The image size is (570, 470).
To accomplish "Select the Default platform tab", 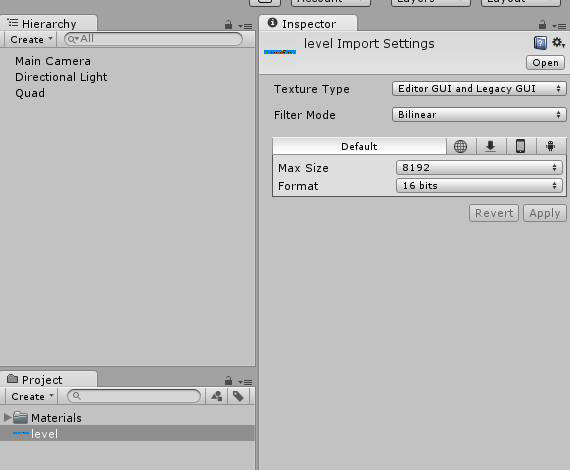I will [x=359, y=146].
